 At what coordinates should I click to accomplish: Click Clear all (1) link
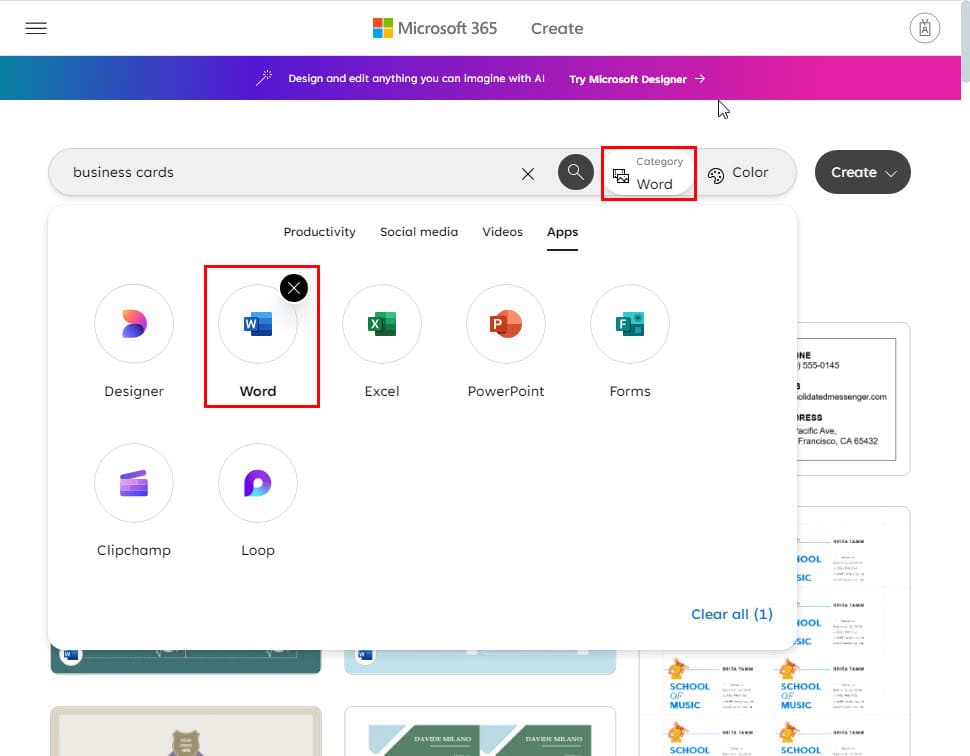pyautogui.click(x=732, y=614)
